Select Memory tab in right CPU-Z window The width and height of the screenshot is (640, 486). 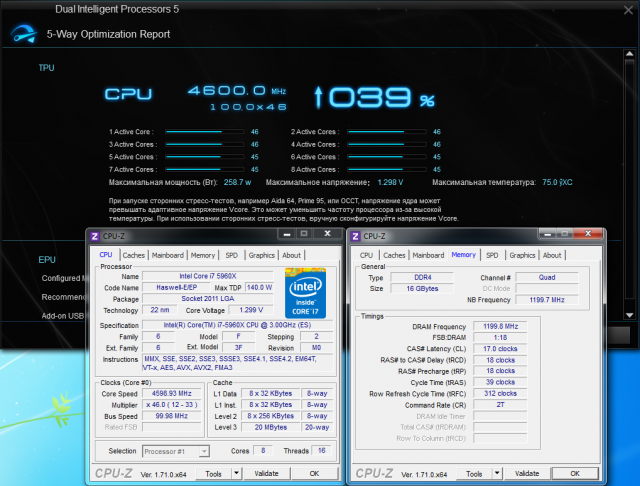464,254
